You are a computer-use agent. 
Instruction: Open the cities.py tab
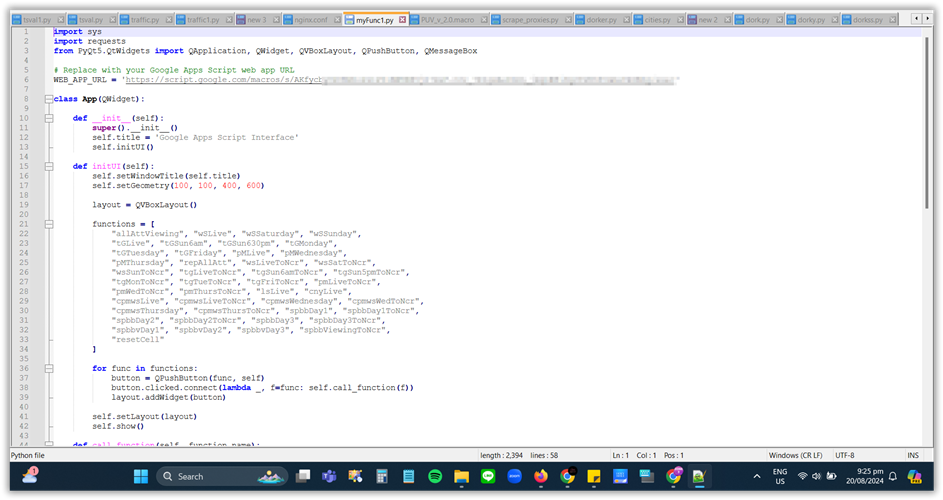click(x=657, y=20)
